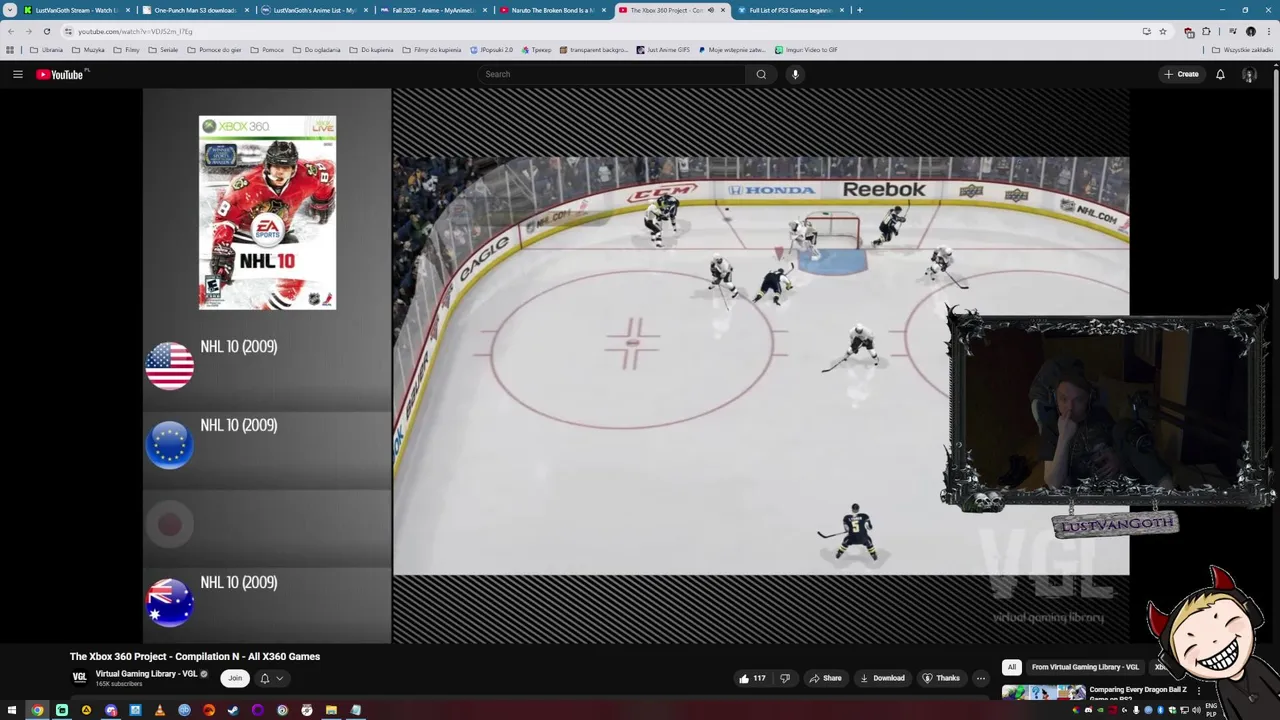
Task: Switch to LustVanGoth's Anime List tab
Action: click(x=313, y=10)
